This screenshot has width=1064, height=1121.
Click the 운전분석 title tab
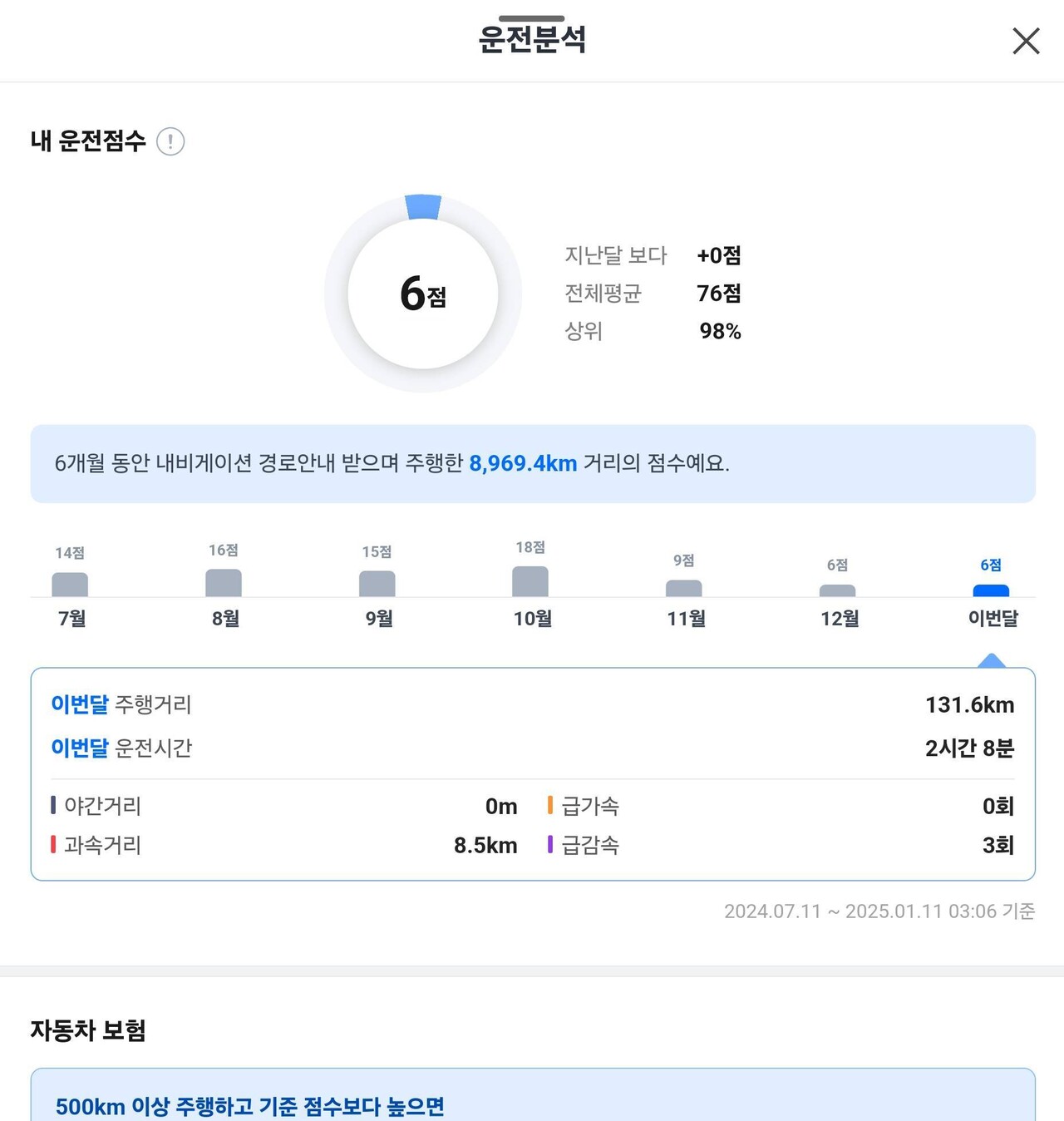point(532,41)
